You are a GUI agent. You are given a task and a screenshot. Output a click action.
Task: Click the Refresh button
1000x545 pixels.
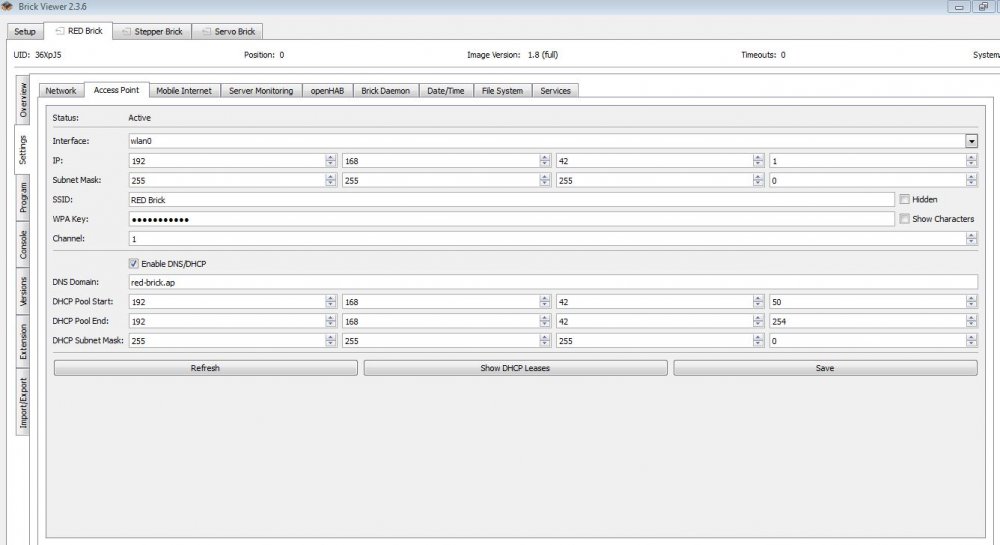[205, 368]
